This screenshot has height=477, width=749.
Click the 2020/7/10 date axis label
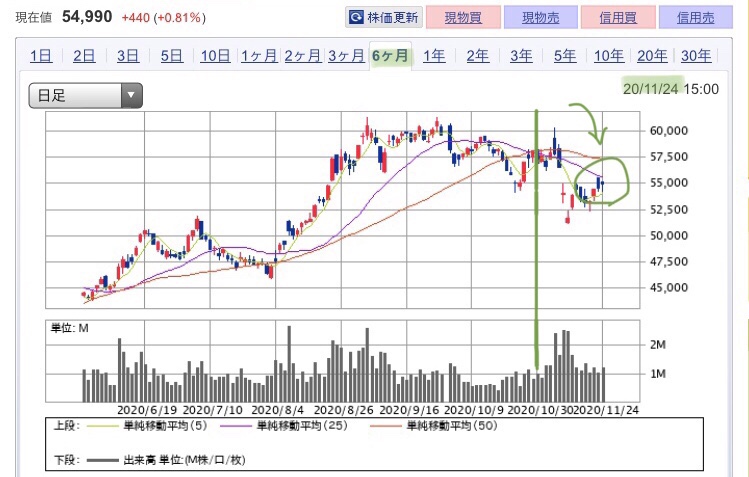pos(213,410)
